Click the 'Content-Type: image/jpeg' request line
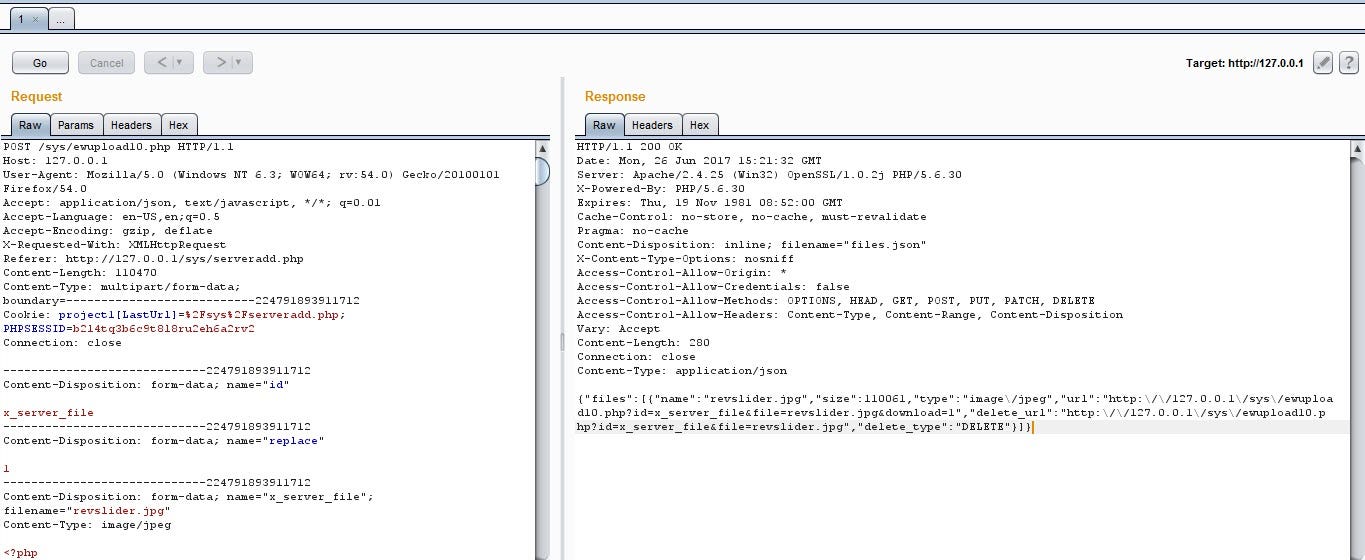 [87, 524]
